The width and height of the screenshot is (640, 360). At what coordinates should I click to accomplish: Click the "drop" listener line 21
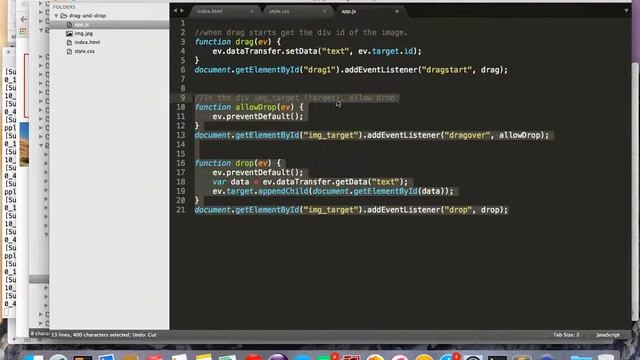pyautogui.click(x=351, y=210)
